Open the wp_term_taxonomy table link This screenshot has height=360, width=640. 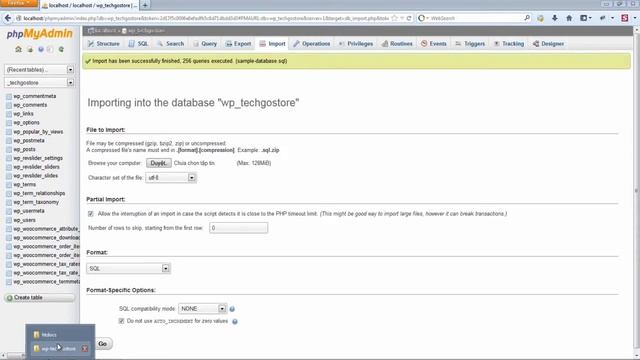36,202
